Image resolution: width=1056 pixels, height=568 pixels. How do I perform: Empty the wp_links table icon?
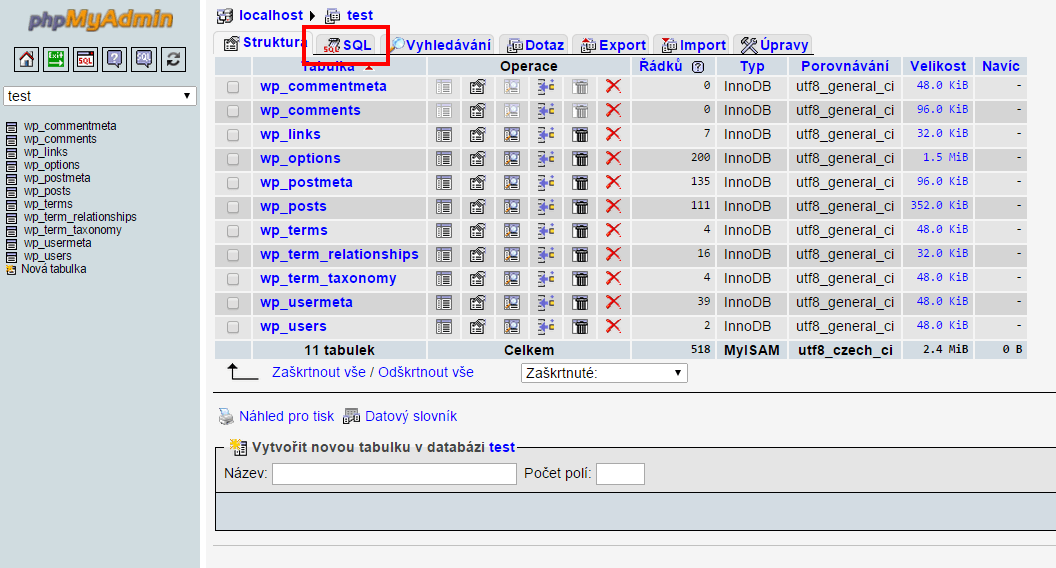tap(580, 135)
